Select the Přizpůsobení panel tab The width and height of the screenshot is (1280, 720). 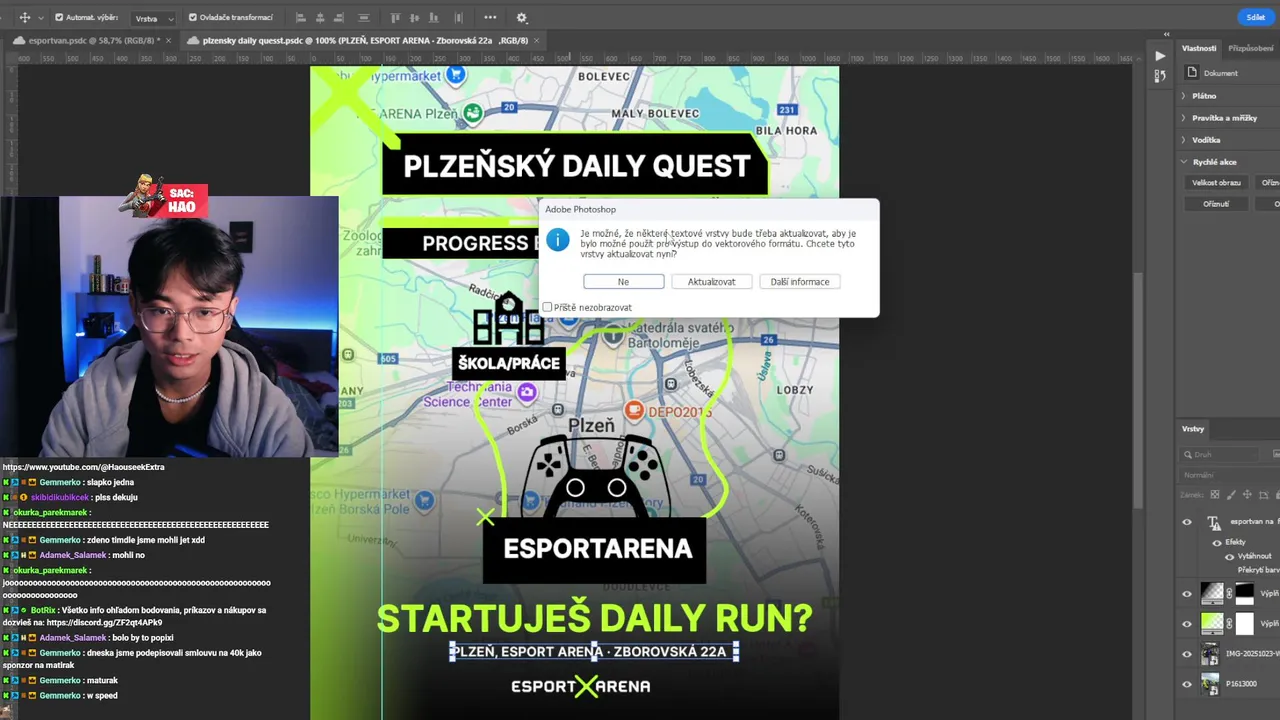click(x=1251, y=48)
